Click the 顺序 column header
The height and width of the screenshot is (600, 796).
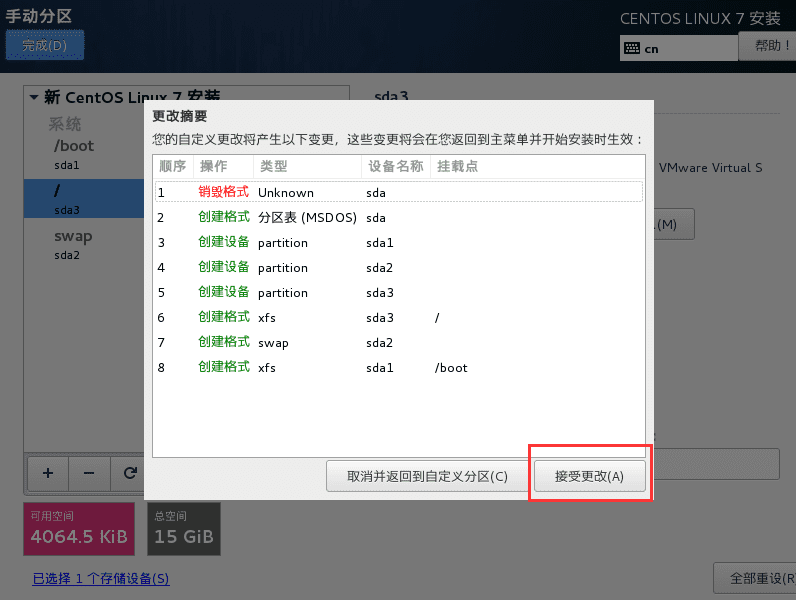pos(173,166)
